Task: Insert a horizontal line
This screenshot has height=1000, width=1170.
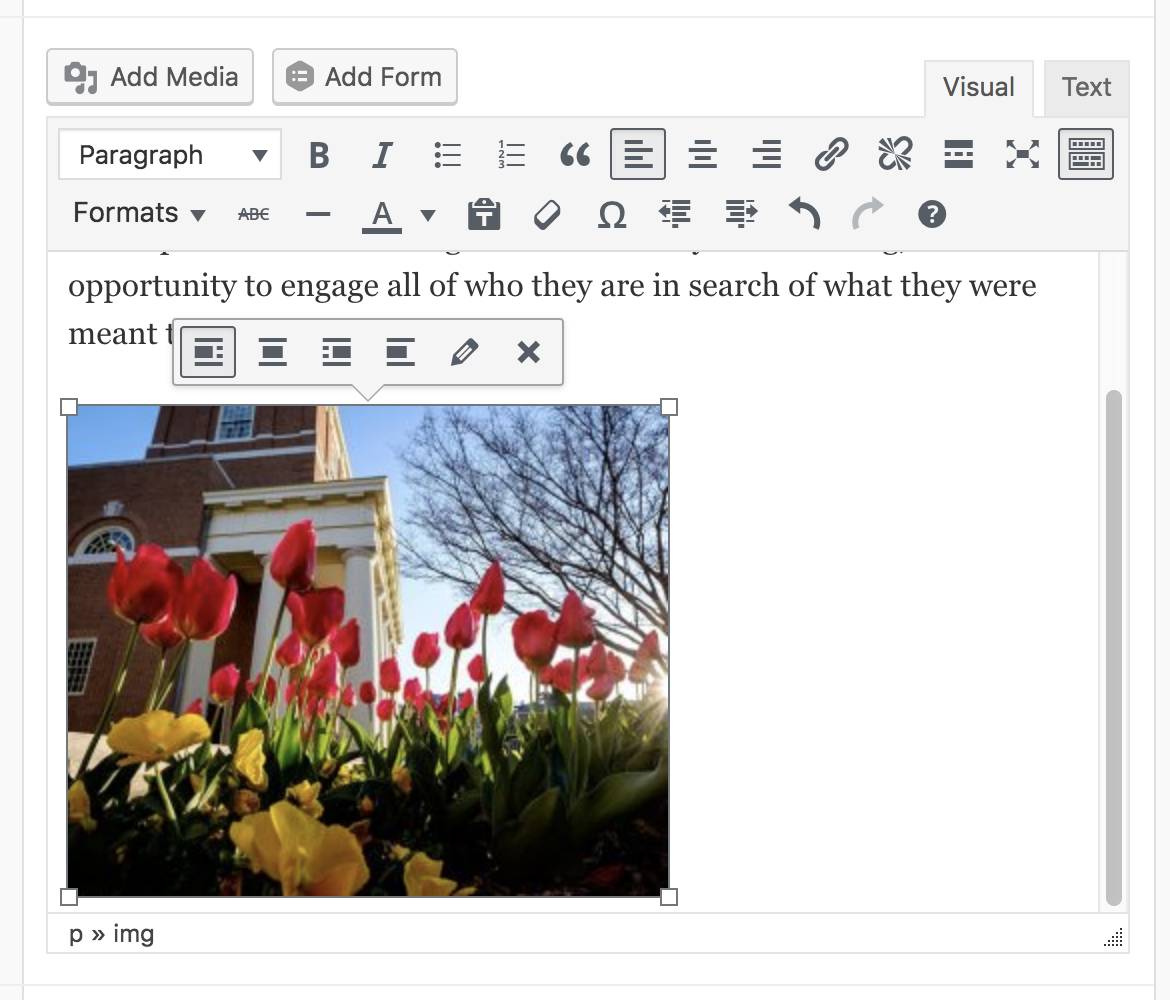Action: 318,214
